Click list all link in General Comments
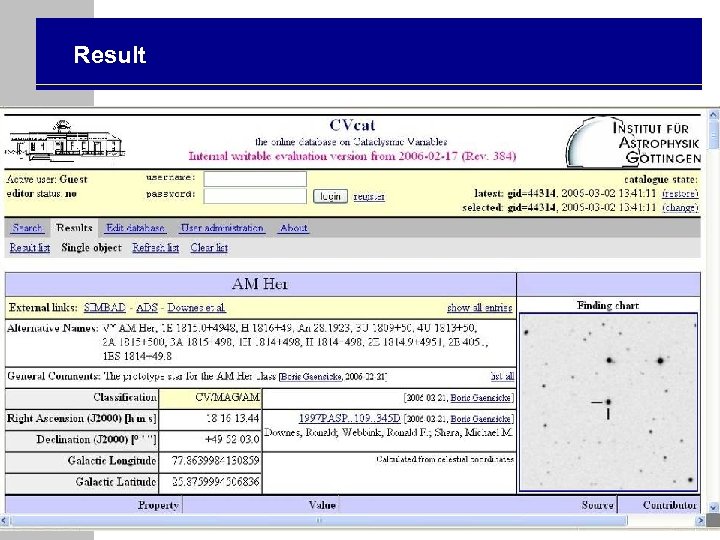The image size is (720, 540). click(x=502, y=377)
